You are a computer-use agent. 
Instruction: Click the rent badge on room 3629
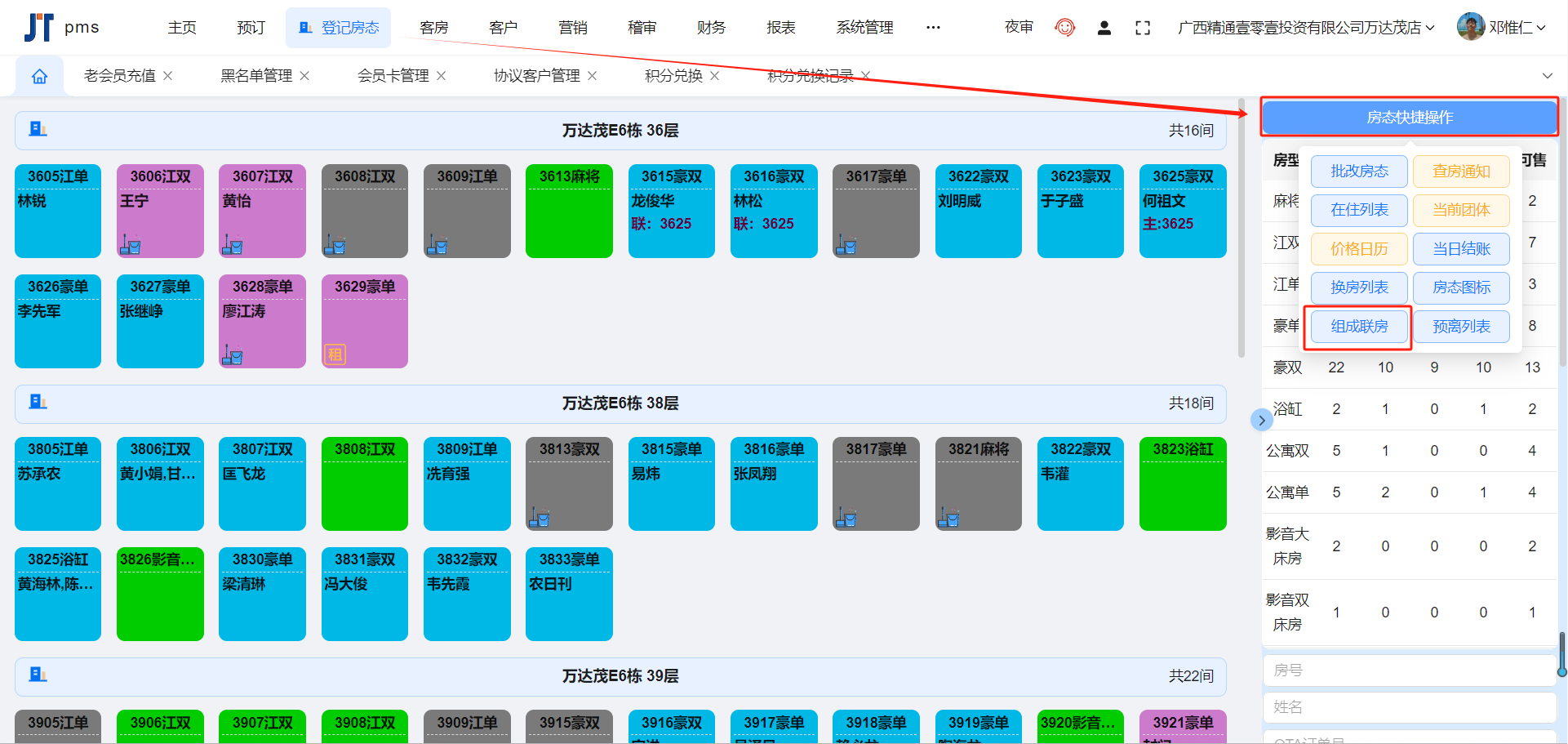click(x=335, y=354)
